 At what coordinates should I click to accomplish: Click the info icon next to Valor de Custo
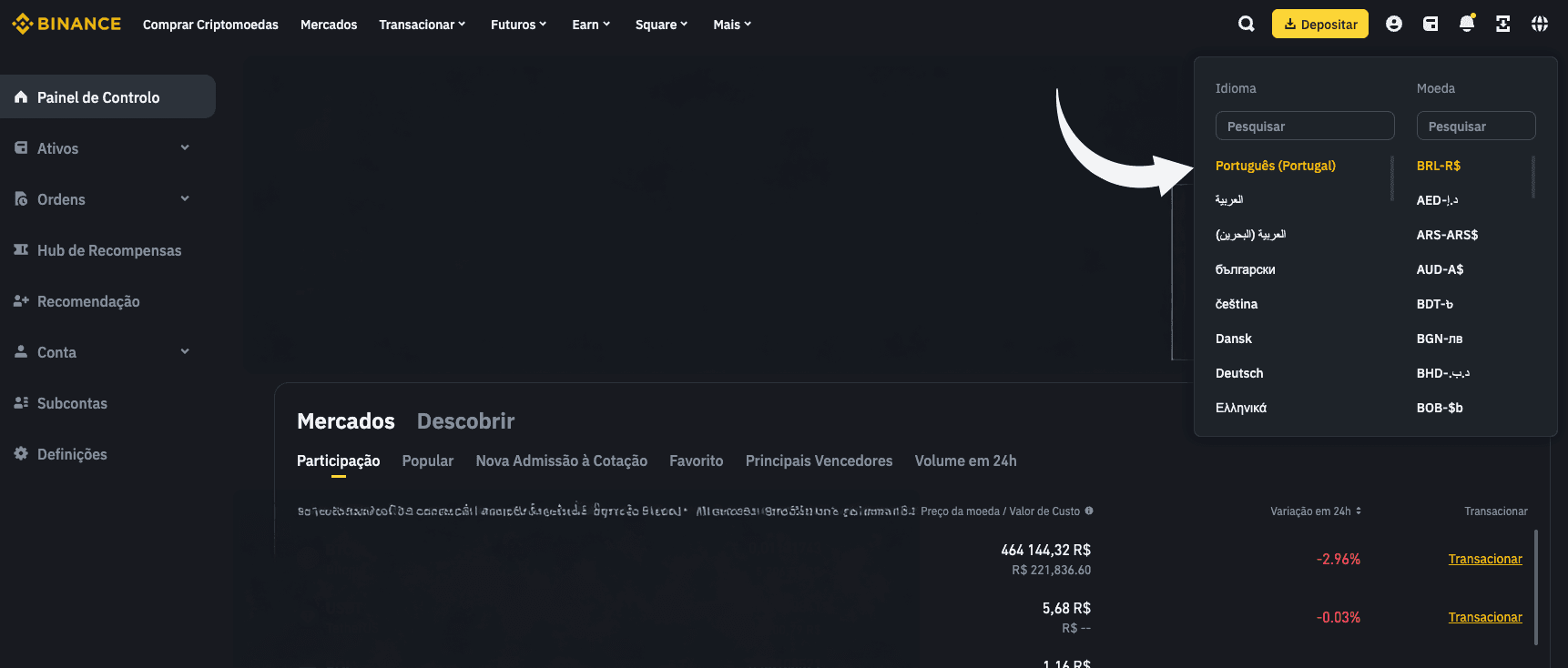(x=1089, y=511)
